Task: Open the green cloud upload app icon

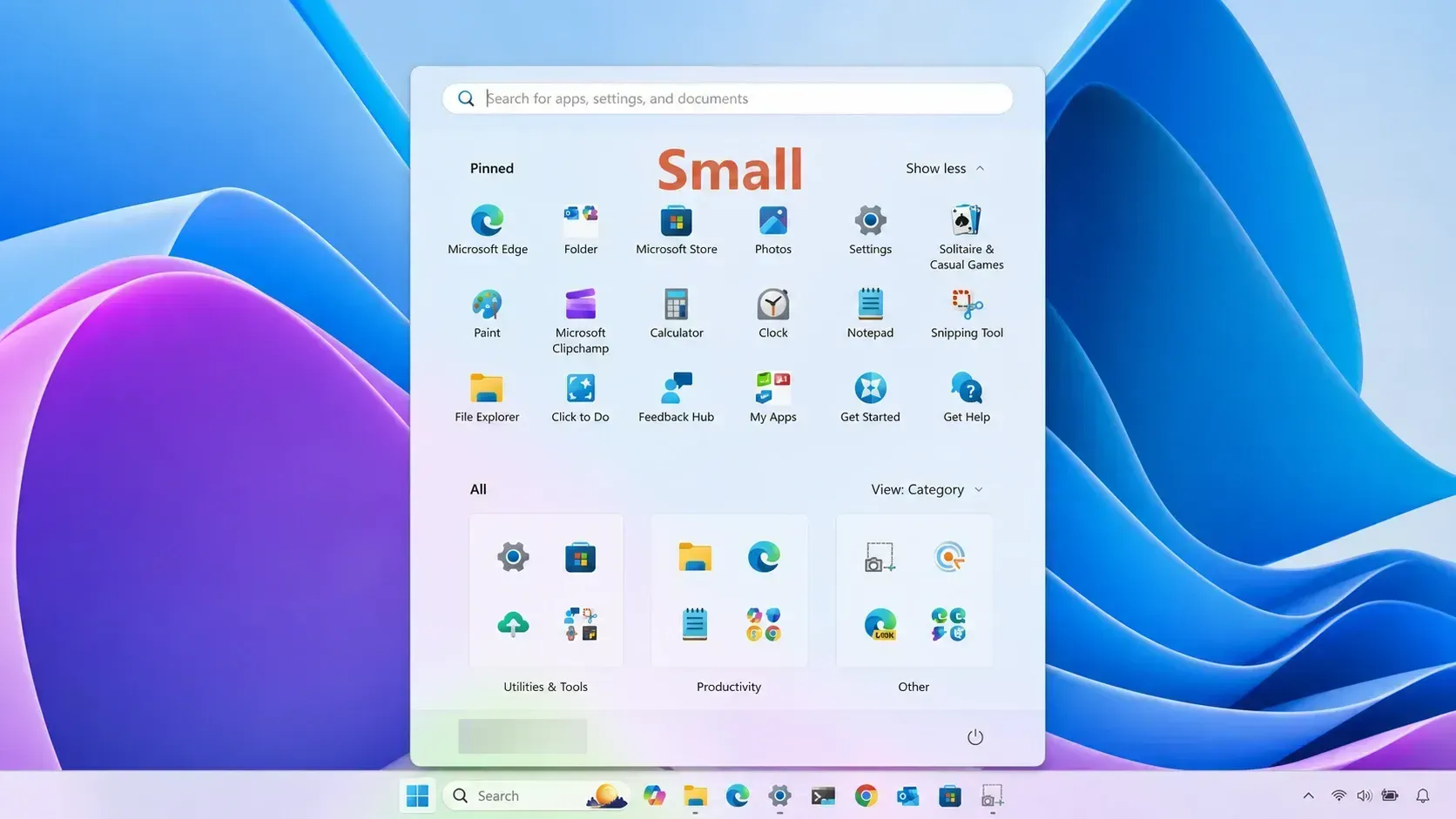Action: 513,624
